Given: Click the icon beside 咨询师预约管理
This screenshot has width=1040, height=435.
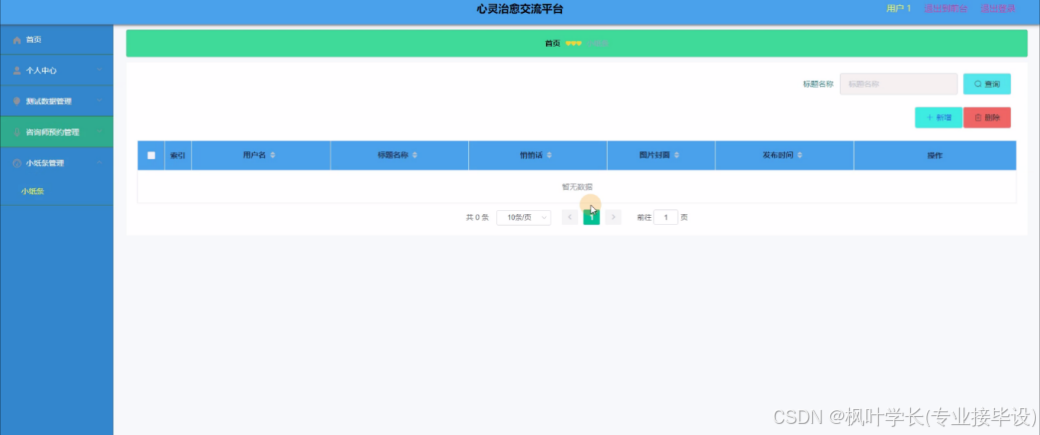Looking at the screenshot, I should [17, 132].
